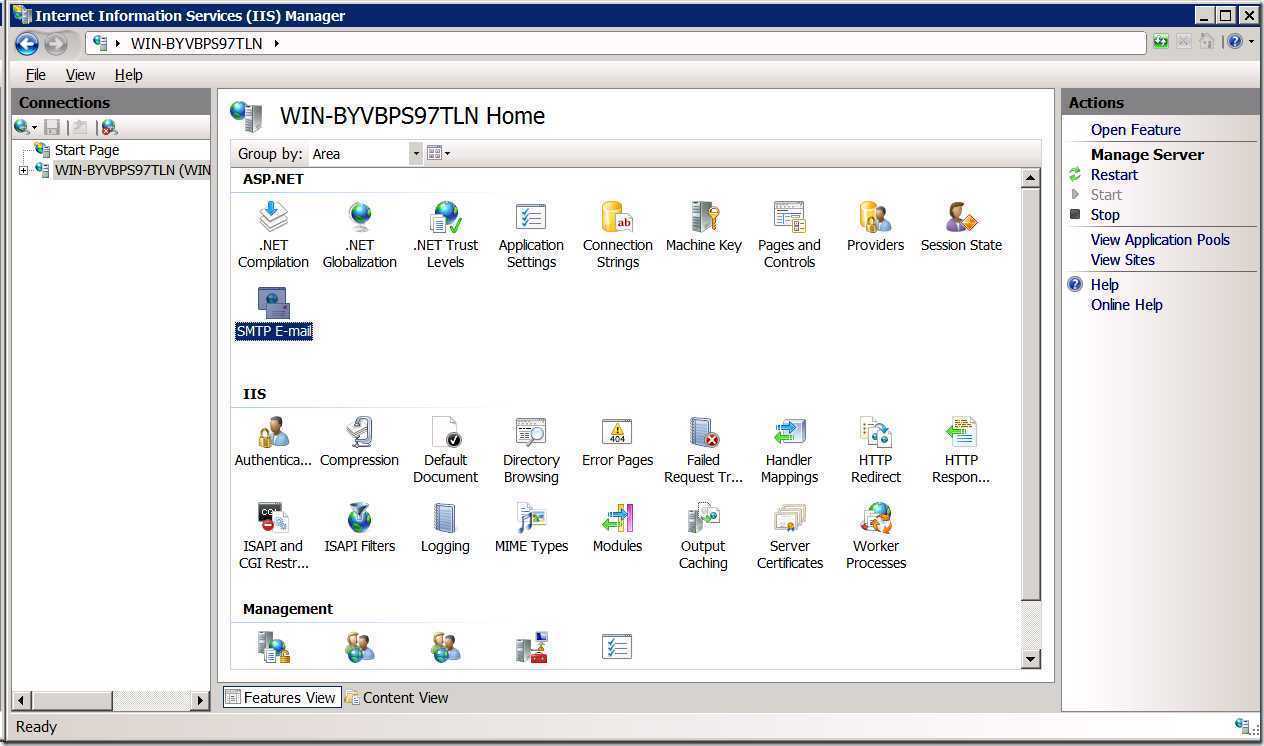Switch to Content View tab

click(x=397, y=697)
